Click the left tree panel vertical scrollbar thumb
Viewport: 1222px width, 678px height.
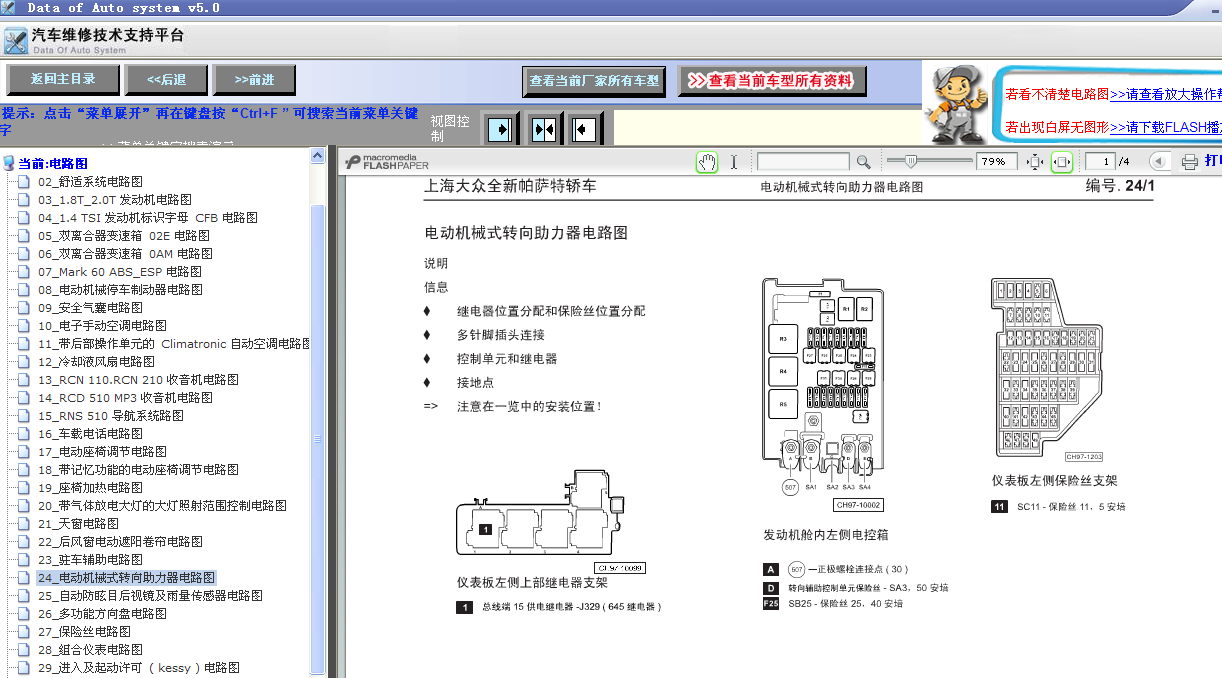click(x=318, y=440)
